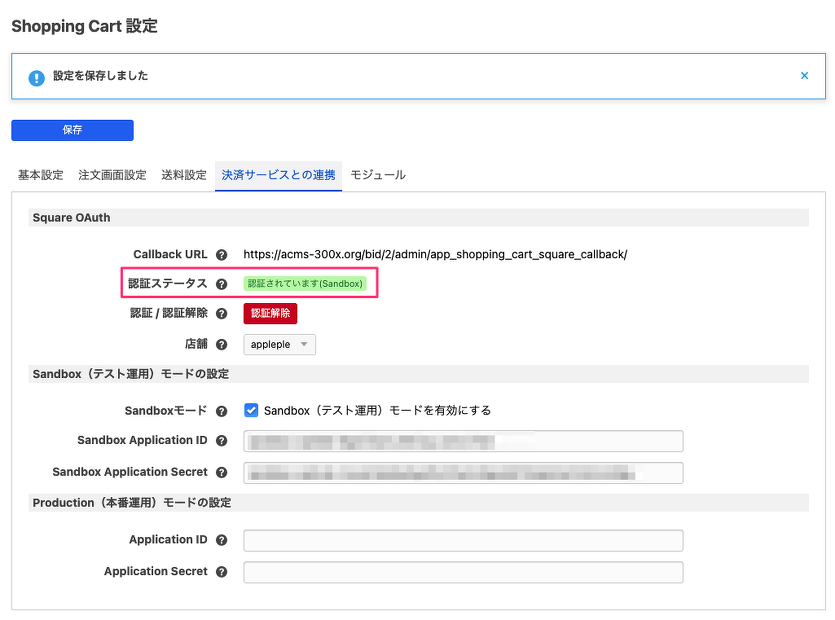The image size is (835, 620).
Task: Open help for Sandboxモード setting
Action: [x=221, y=410]
